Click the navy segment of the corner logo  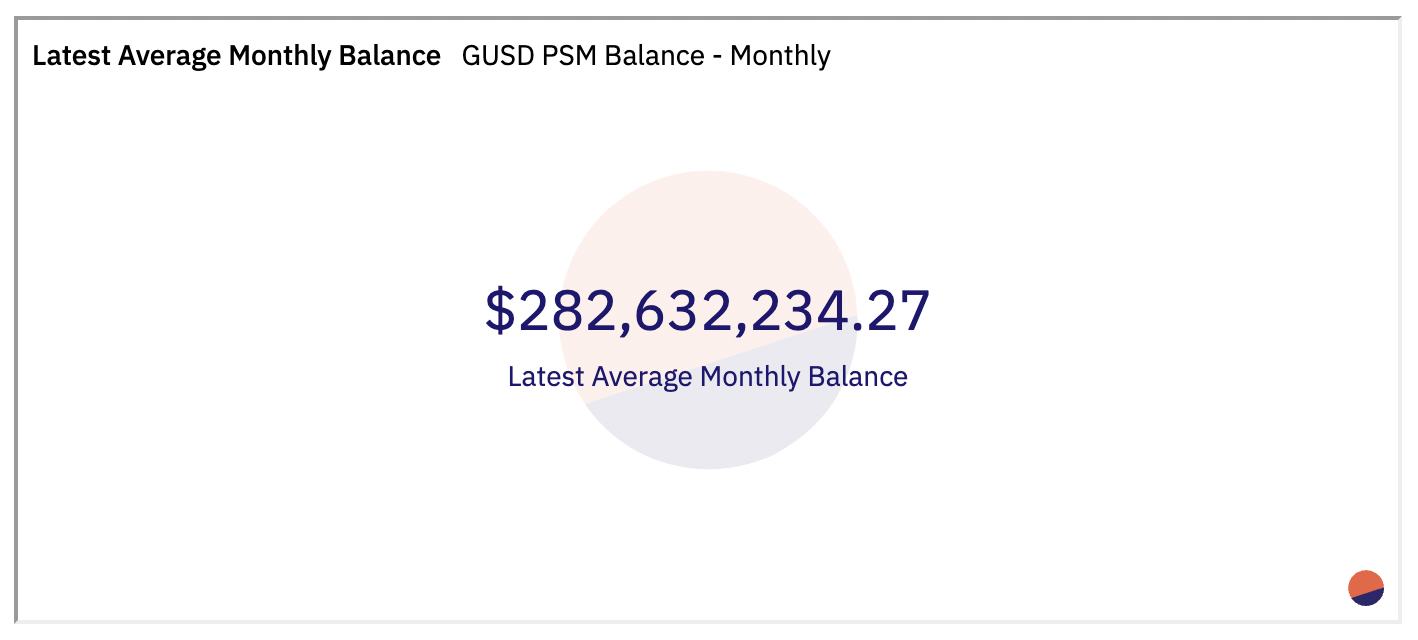1371,598
